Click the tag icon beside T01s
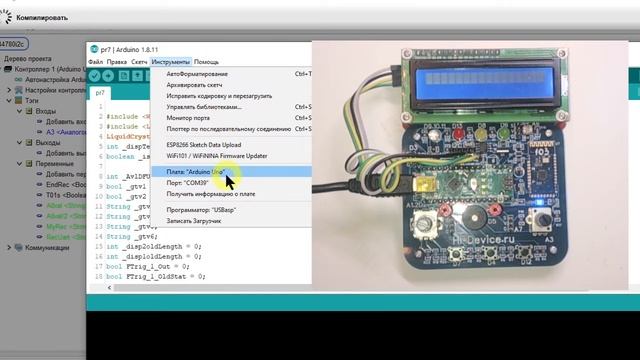Image resolution: width=640 pixels, height=360 pixels. (40, 195)
